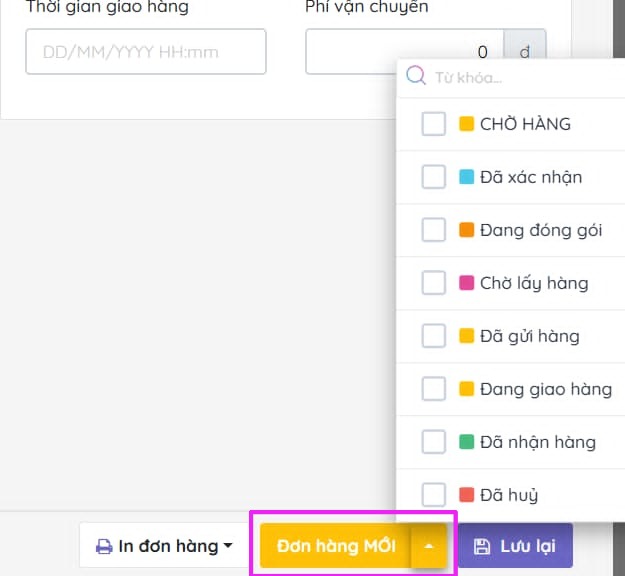Click the floppy disk save icon

tap(482, 547)
